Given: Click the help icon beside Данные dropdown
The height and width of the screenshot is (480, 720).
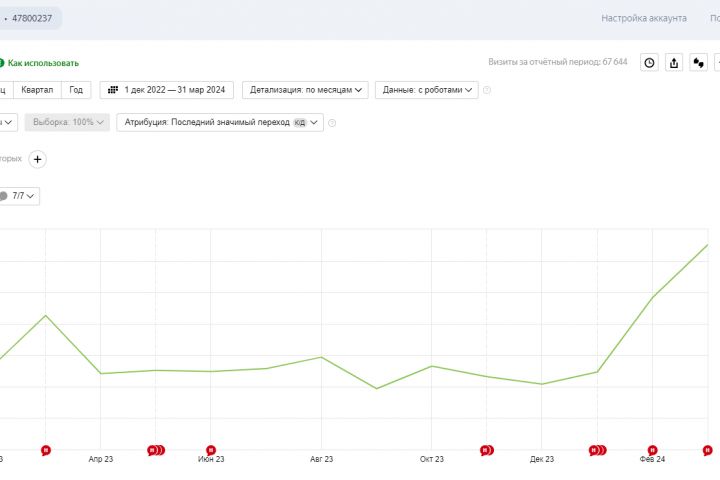Looking at the screenshot, I should pos(487,90).
